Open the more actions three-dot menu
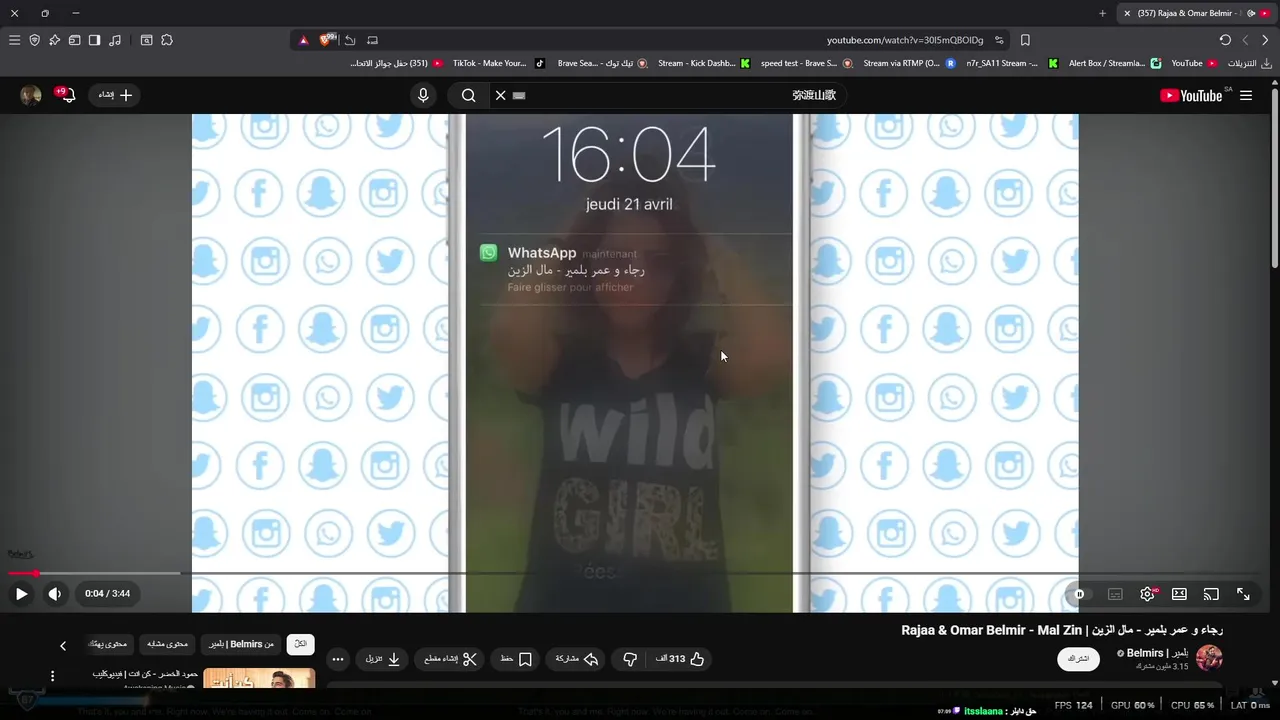Viewport: 1280px width, 720px height. (337, 659)
